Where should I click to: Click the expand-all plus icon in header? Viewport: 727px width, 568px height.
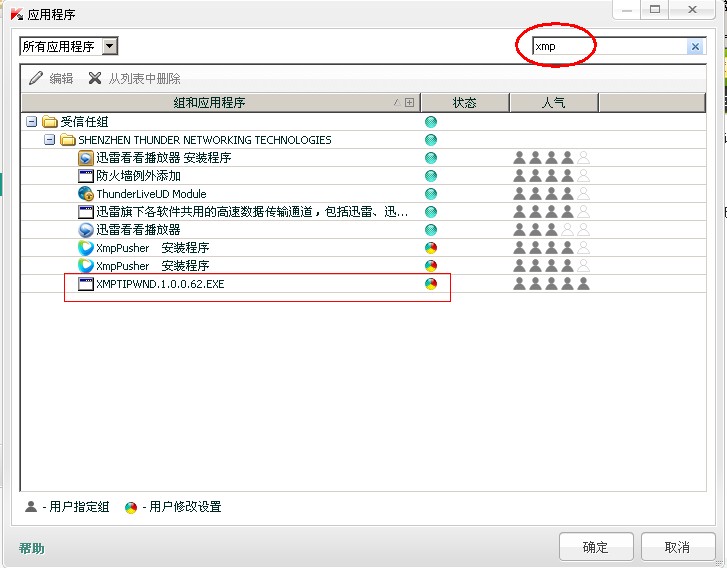tap(409, 102)
